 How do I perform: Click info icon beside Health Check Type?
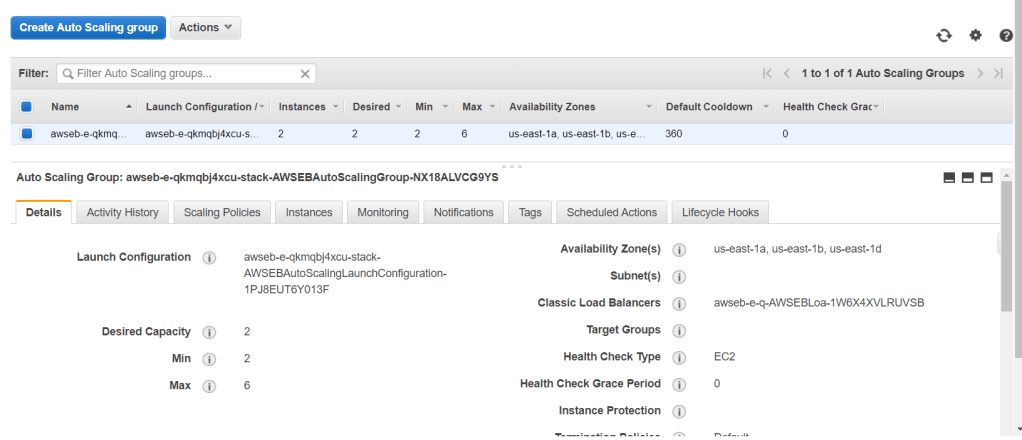(679, 357)
